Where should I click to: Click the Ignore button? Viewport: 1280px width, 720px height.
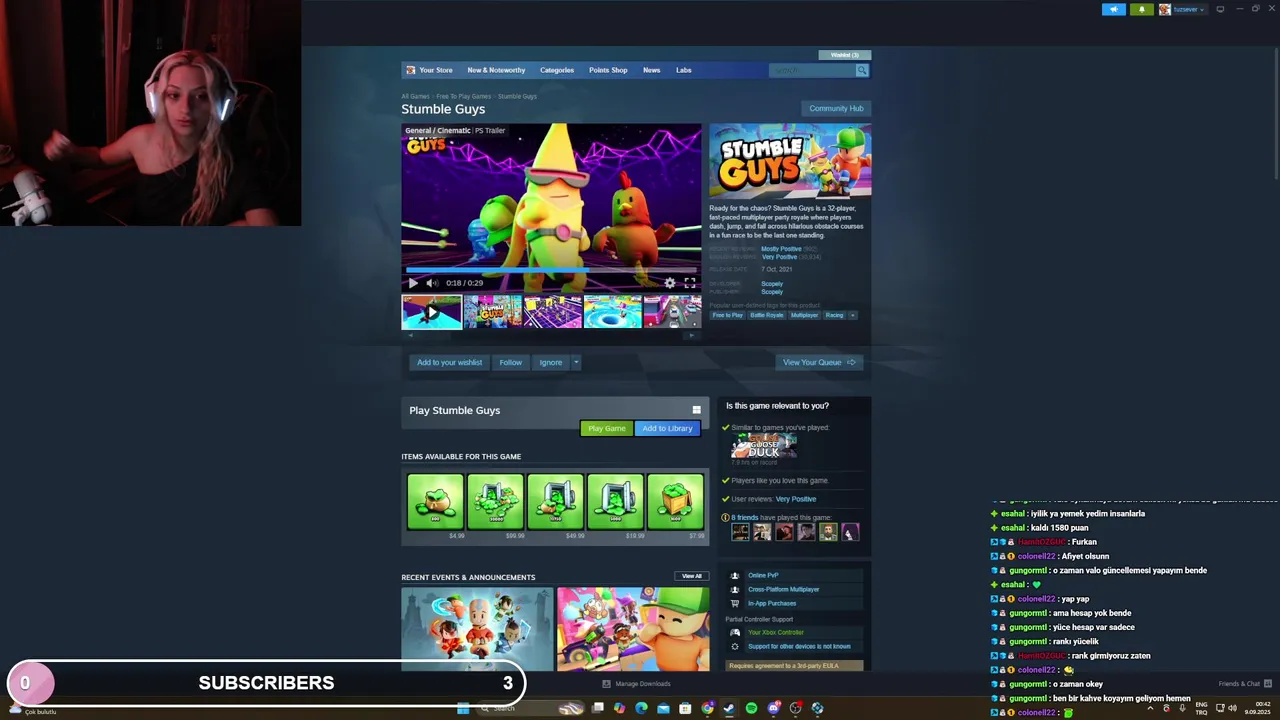[x=550, y=362]
